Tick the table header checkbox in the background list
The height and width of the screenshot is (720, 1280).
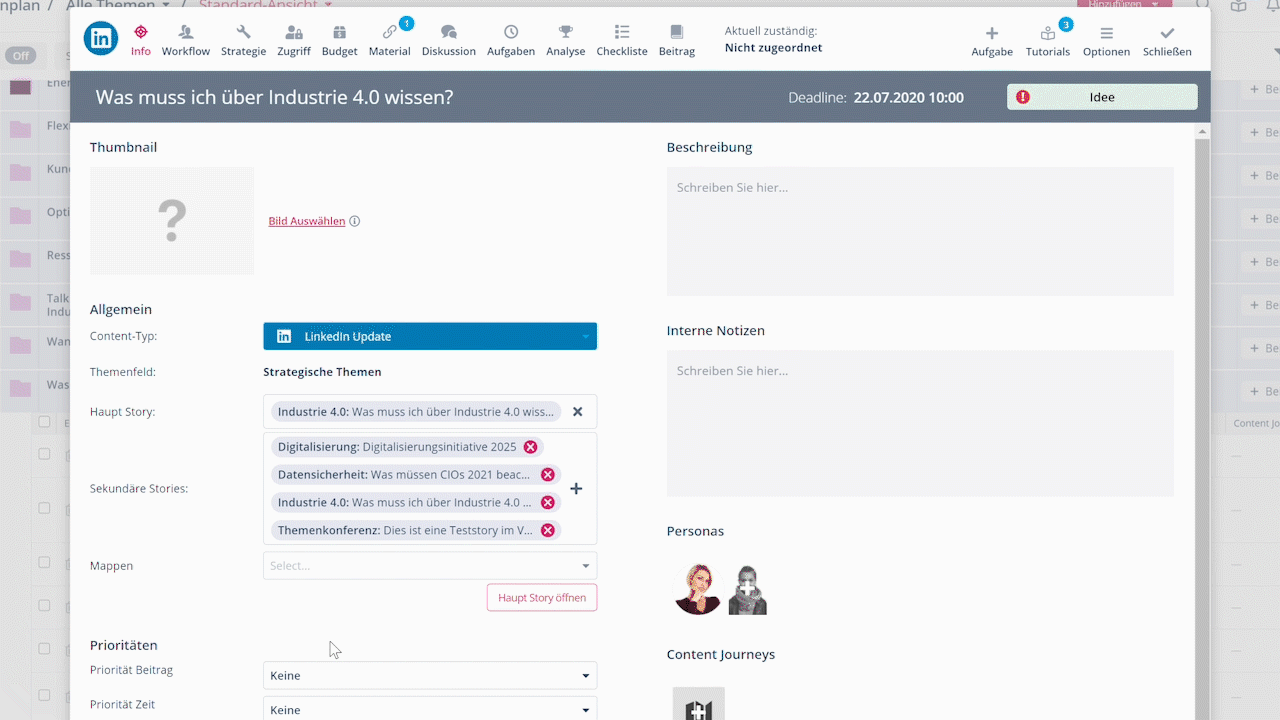point(44,422)
